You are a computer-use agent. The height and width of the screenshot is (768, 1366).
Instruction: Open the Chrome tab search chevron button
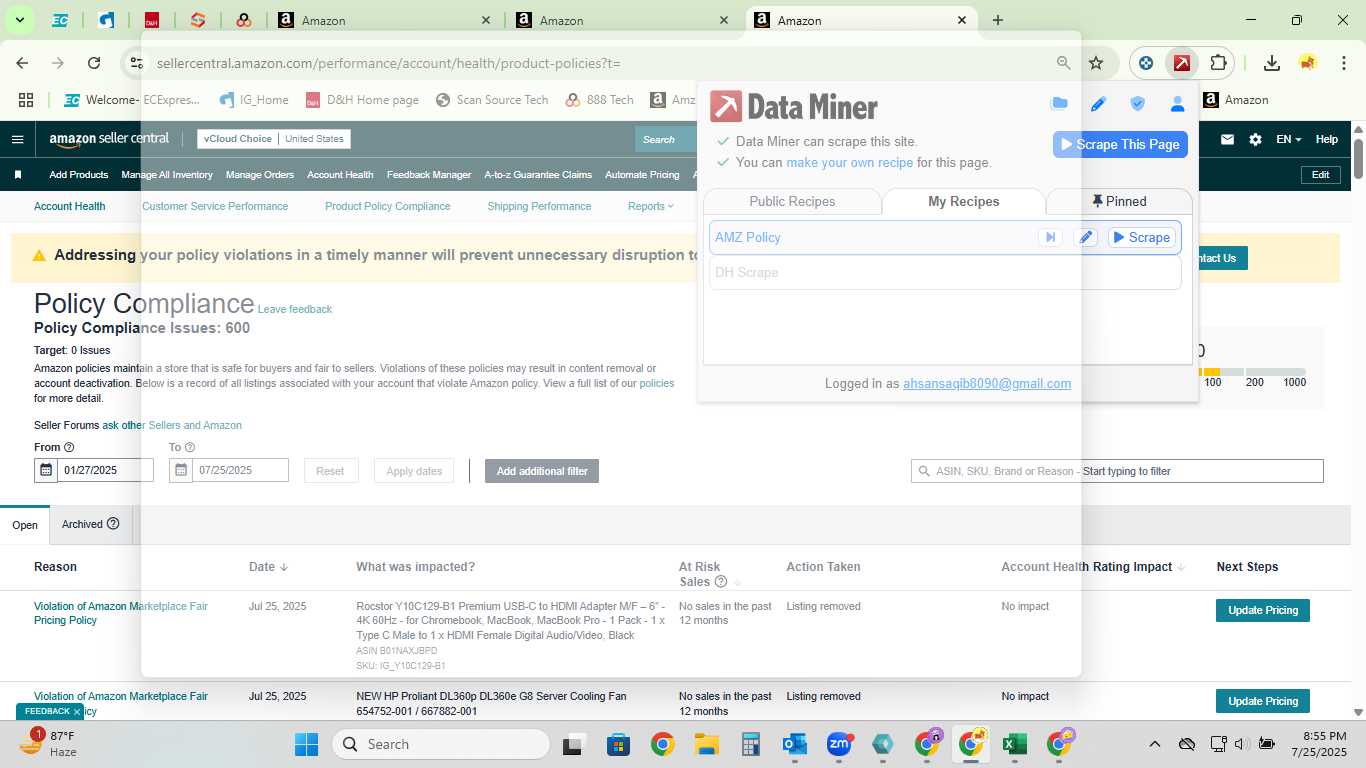tap(19, 20)
